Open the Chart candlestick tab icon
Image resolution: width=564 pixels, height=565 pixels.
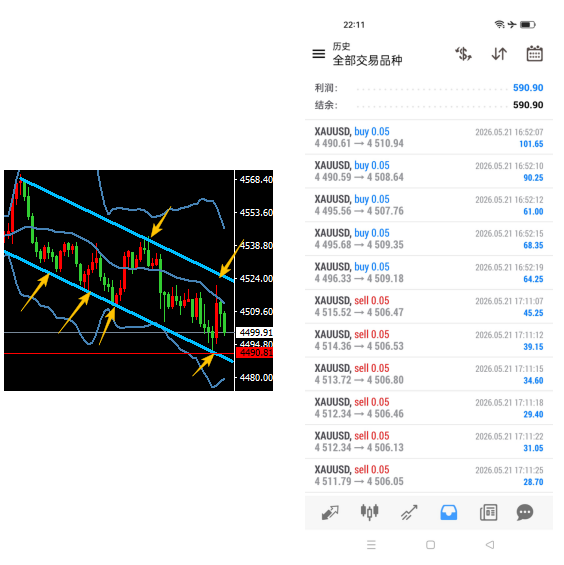[369, 512]
